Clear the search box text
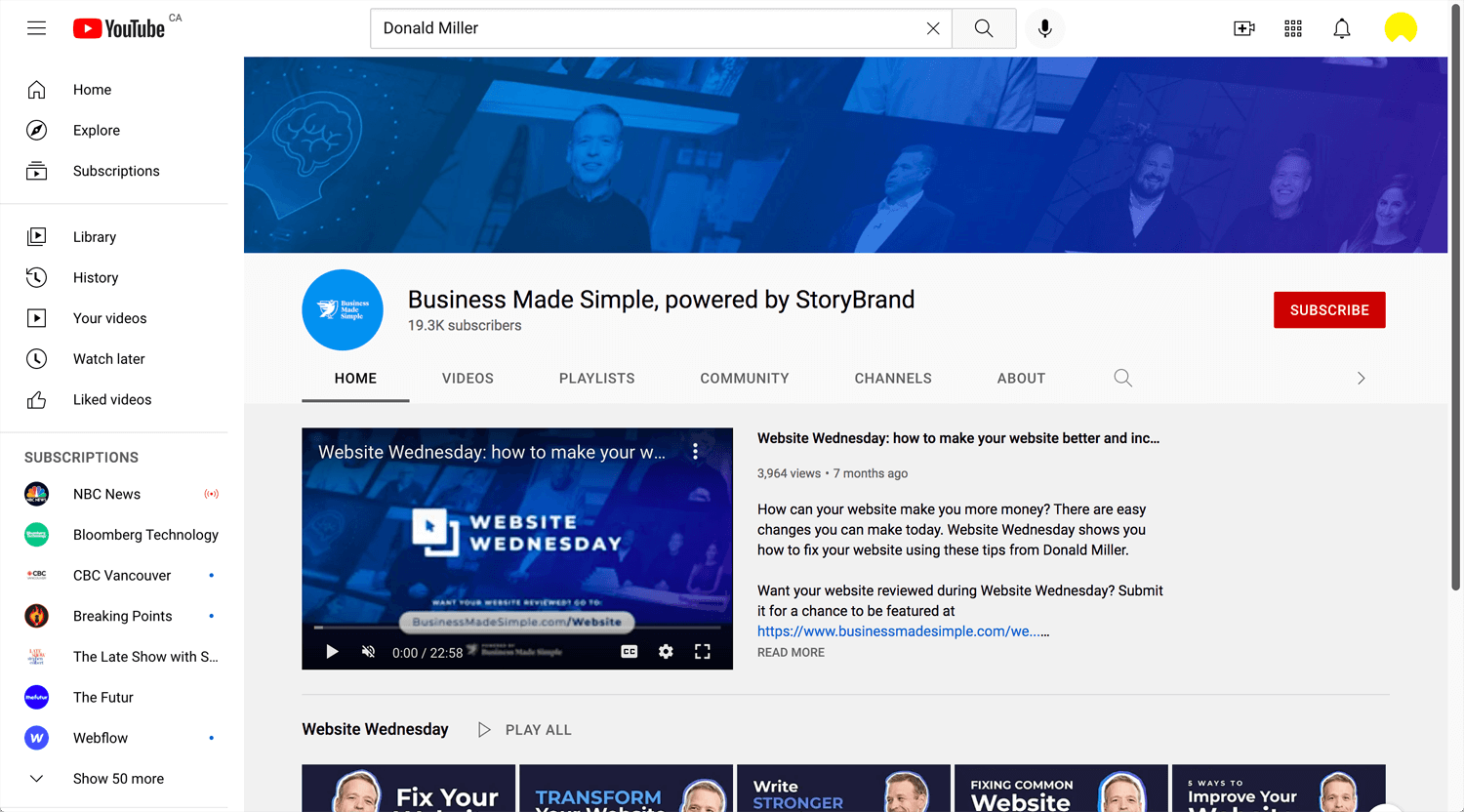 click(x=933, y=28)
